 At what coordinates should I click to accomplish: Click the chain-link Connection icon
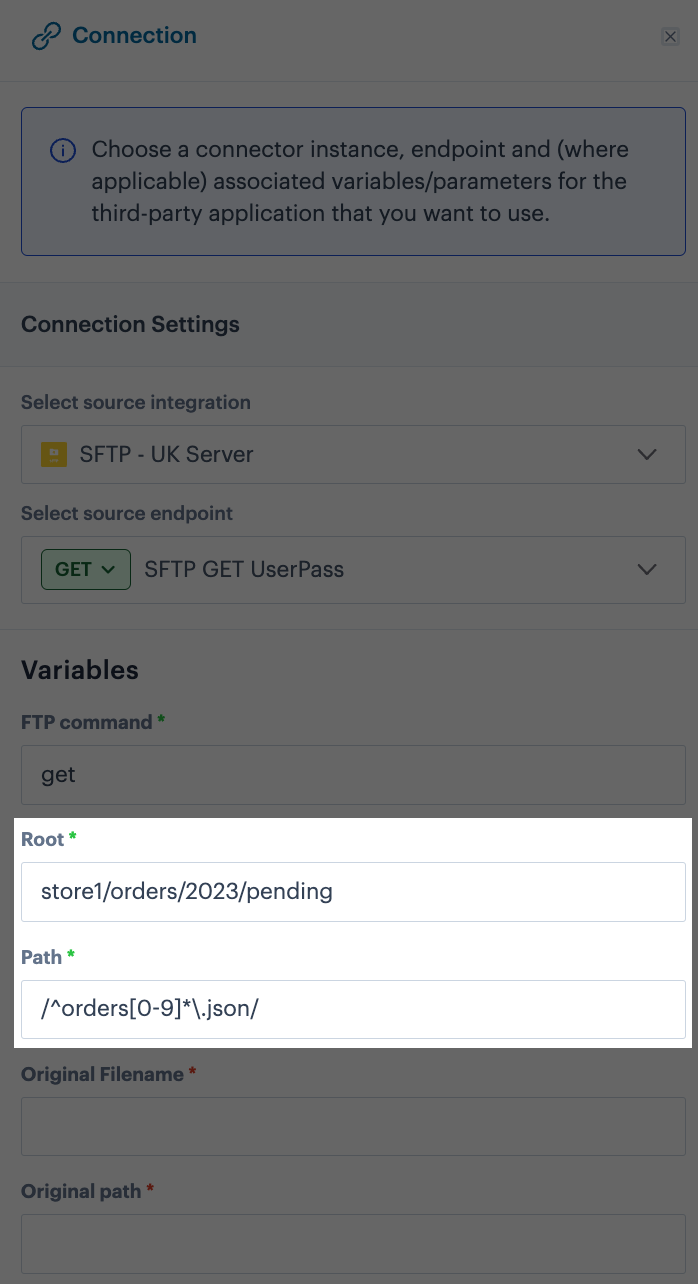(x=46, y=37)
